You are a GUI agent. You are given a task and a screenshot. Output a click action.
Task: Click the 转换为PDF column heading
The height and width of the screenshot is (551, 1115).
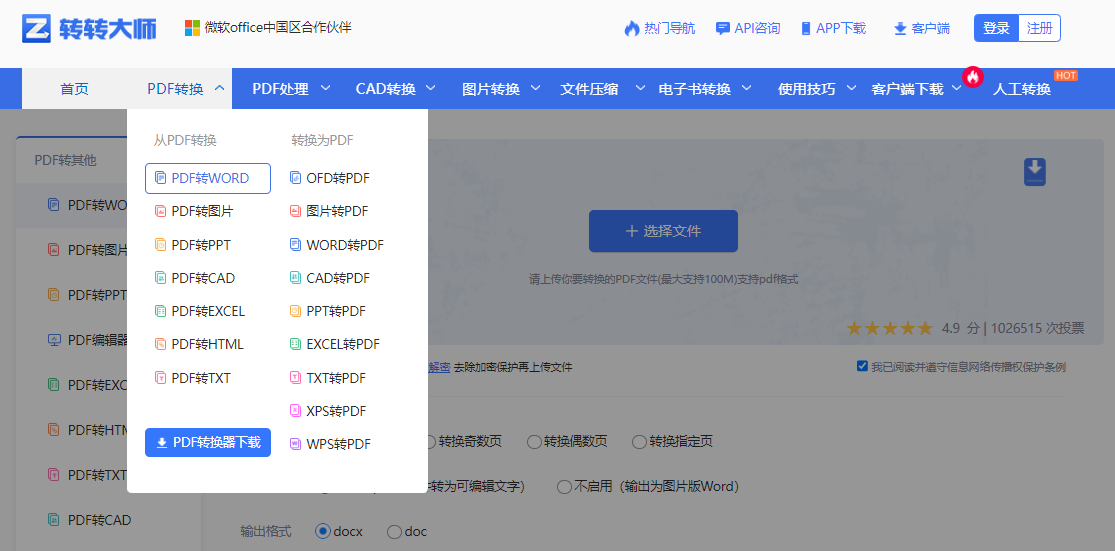pyautogui.click(x=322, y=141)
